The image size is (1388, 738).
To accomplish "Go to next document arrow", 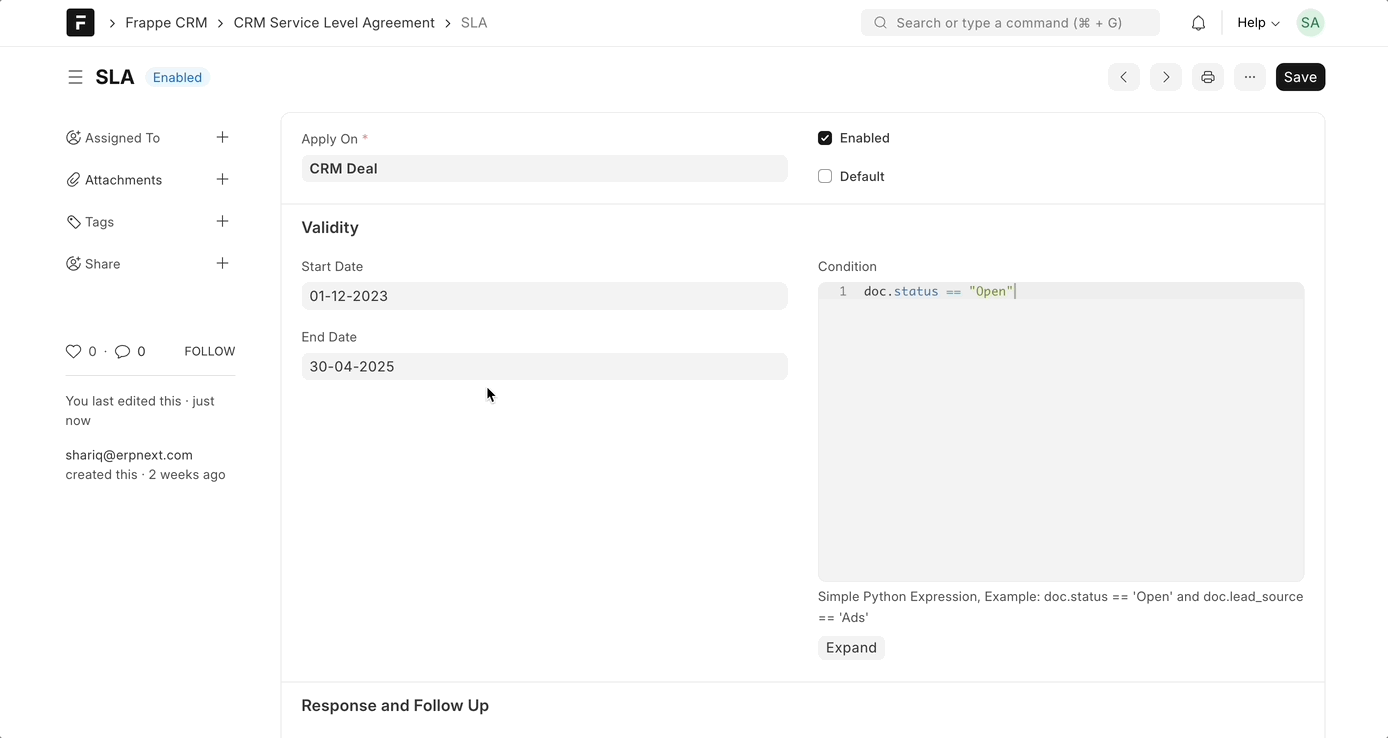I will pos(1166,77).
